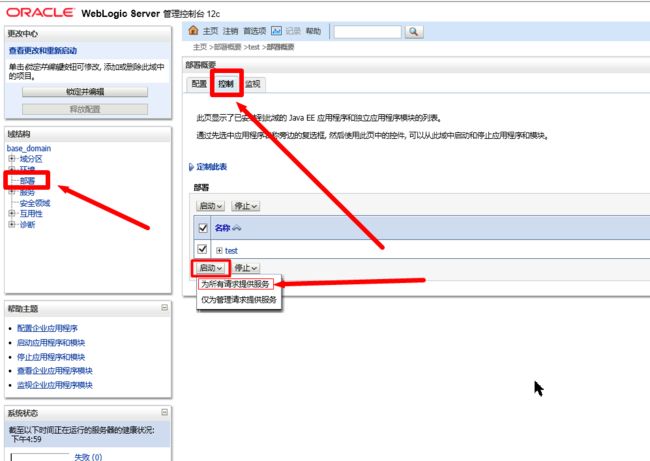Click the 释放配置 button
Image resolution: width=650 pixels, height=461 pixels.
click(85, 109)
